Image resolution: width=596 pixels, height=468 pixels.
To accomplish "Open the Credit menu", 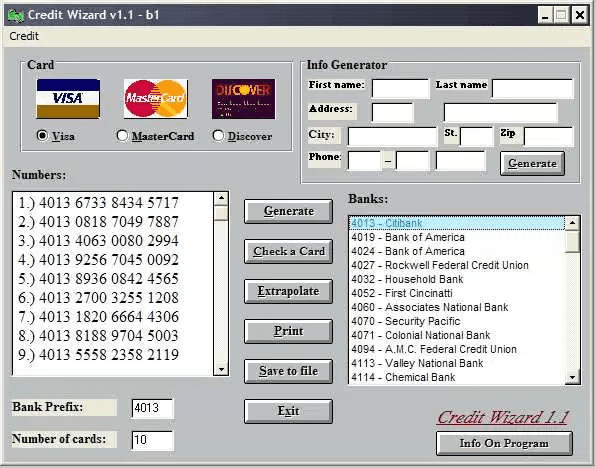I will [x=24, y=36].
